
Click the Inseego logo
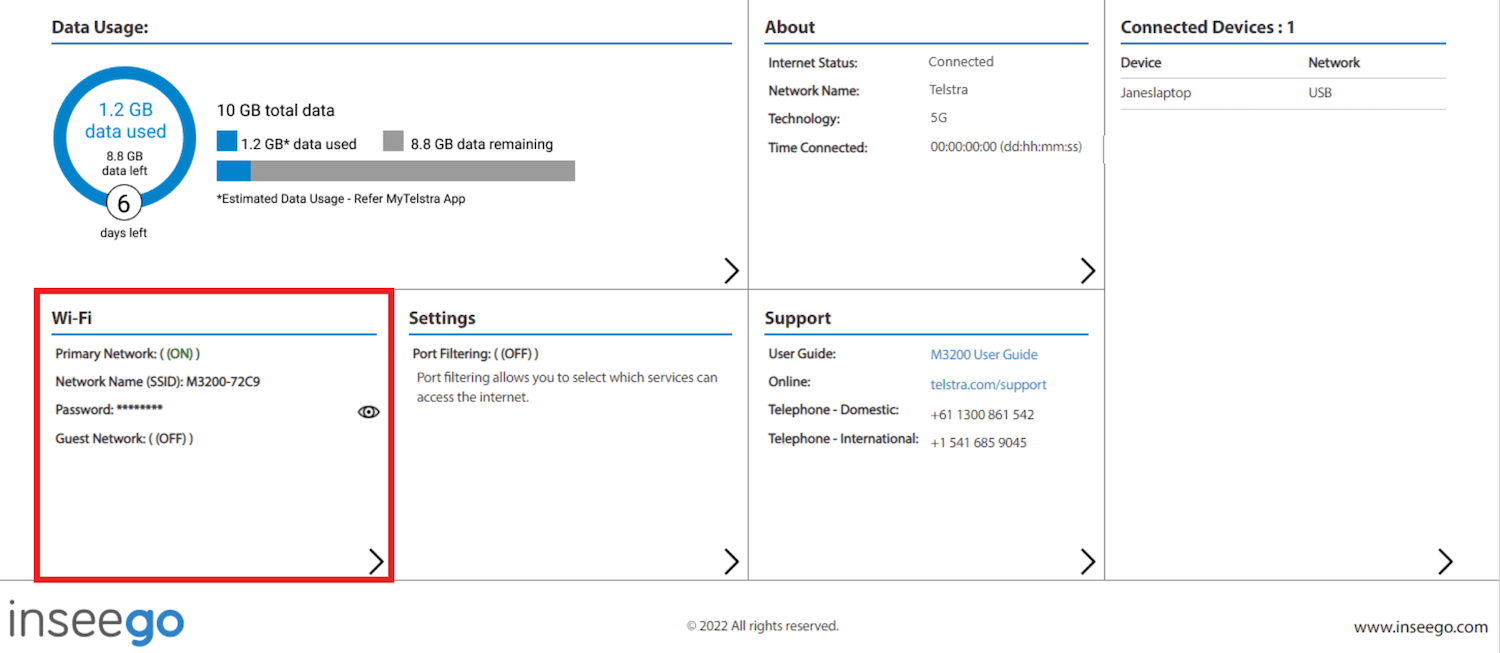[96, 622]
